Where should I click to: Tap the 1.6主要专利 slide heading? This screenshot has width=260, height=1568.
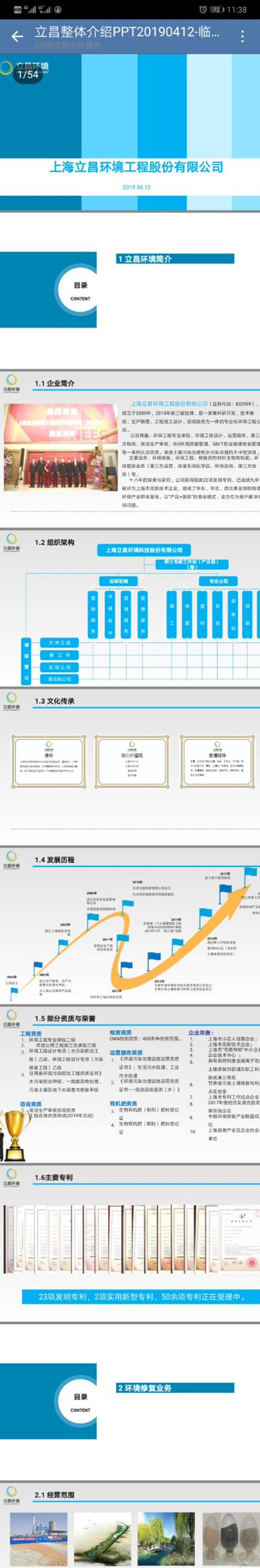pyautogui.click(x=54, y=1177)
